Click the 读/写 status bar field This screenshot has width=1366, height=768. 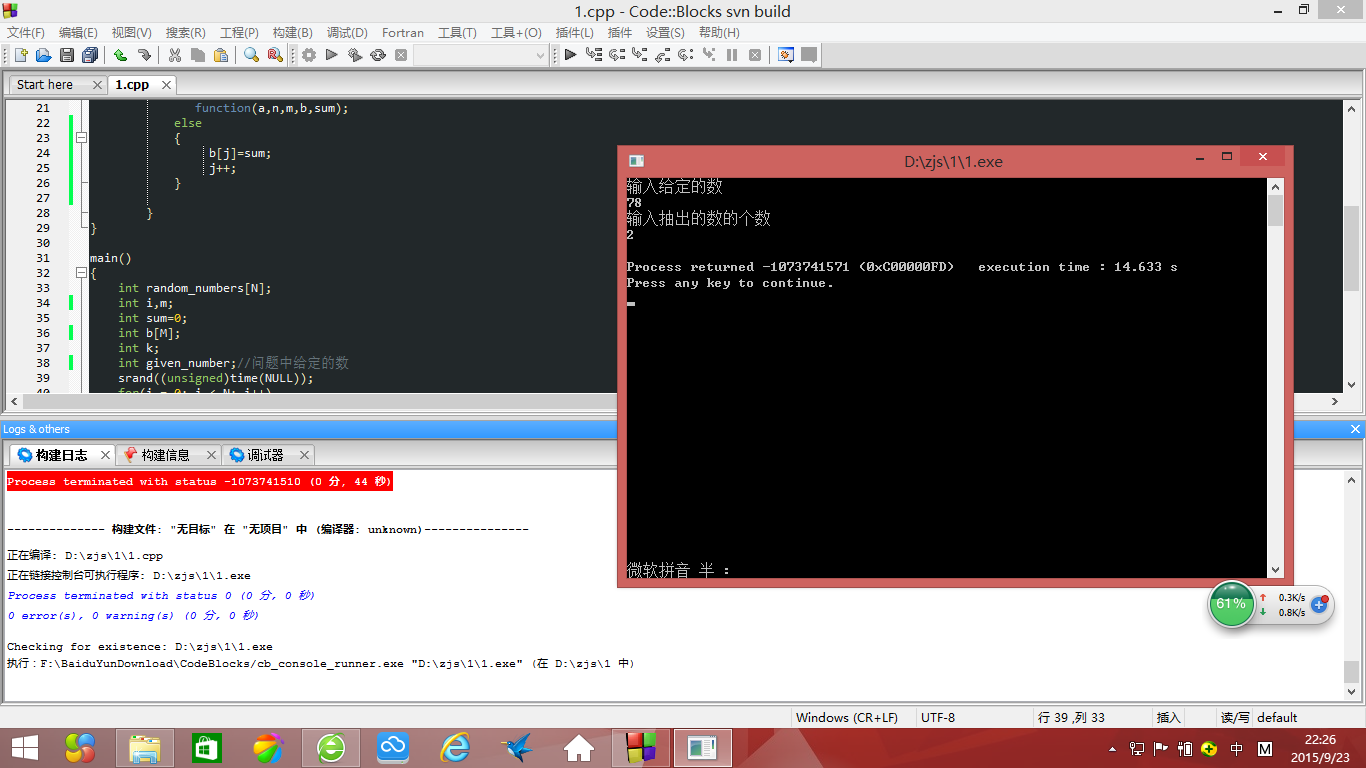point(1234,718)
